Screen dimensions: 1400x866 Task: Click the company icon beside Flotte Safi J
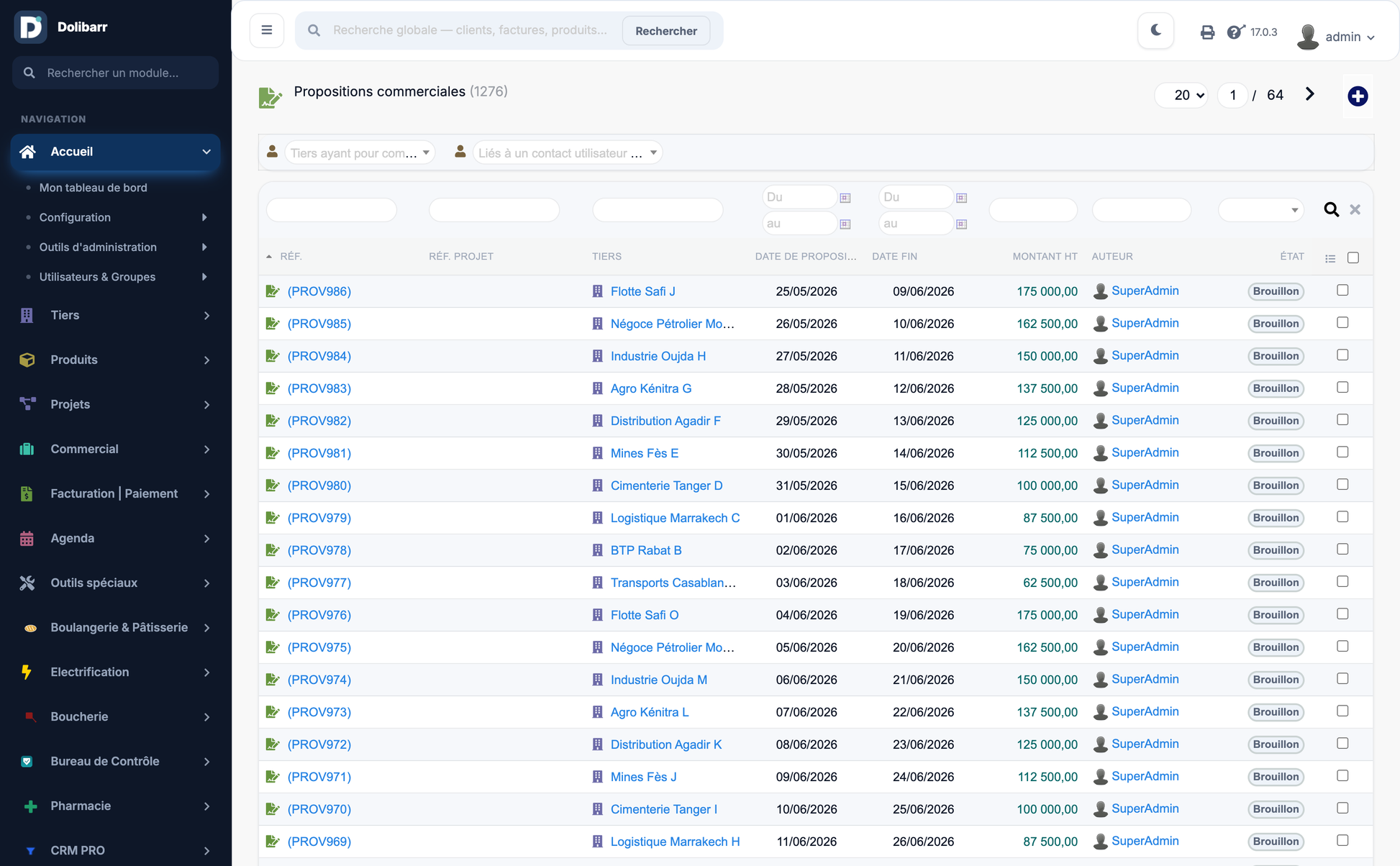[598, 291]
